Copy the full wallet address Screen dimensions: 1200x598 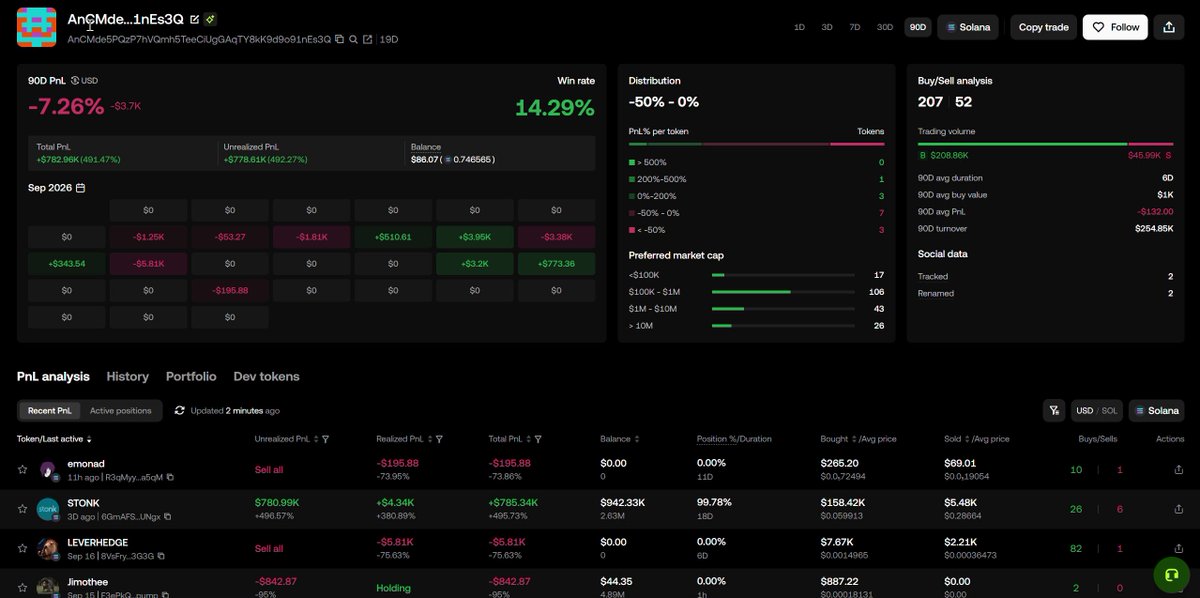340,39
